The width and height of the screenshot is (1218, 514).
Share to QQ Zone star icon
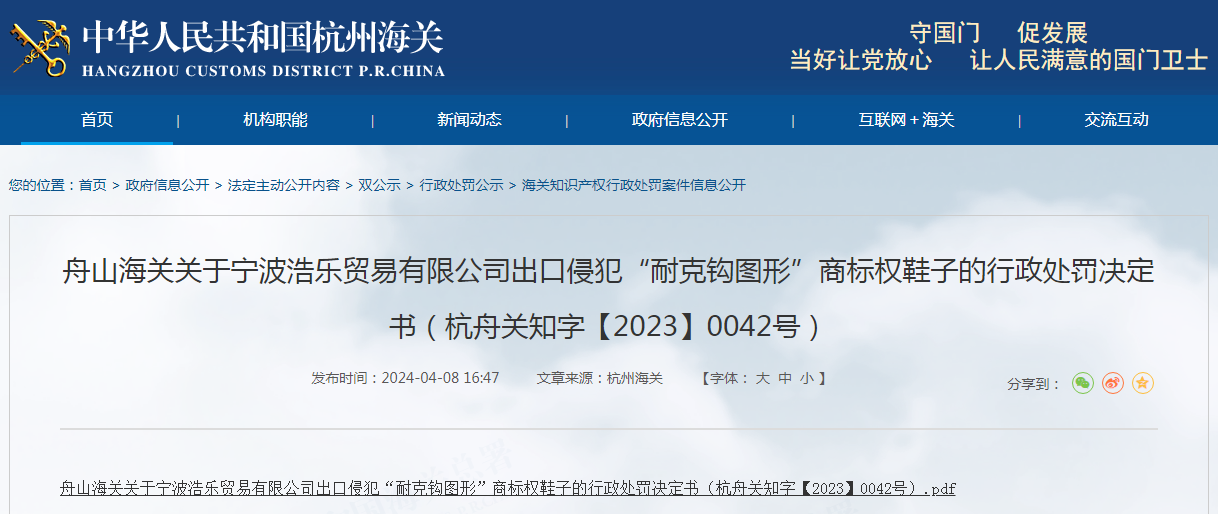pyautogui.click(x=1143, y=383)
